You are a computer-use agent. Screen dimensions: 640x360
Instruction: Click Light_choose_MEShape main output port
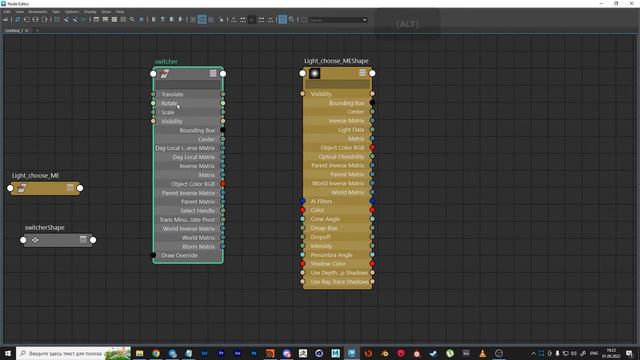(372, 73)
